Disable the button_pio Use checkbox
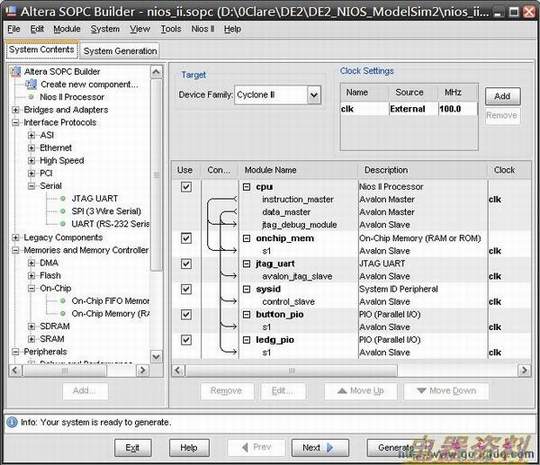This screenshot has height=465, width=540. click(186, 314)
